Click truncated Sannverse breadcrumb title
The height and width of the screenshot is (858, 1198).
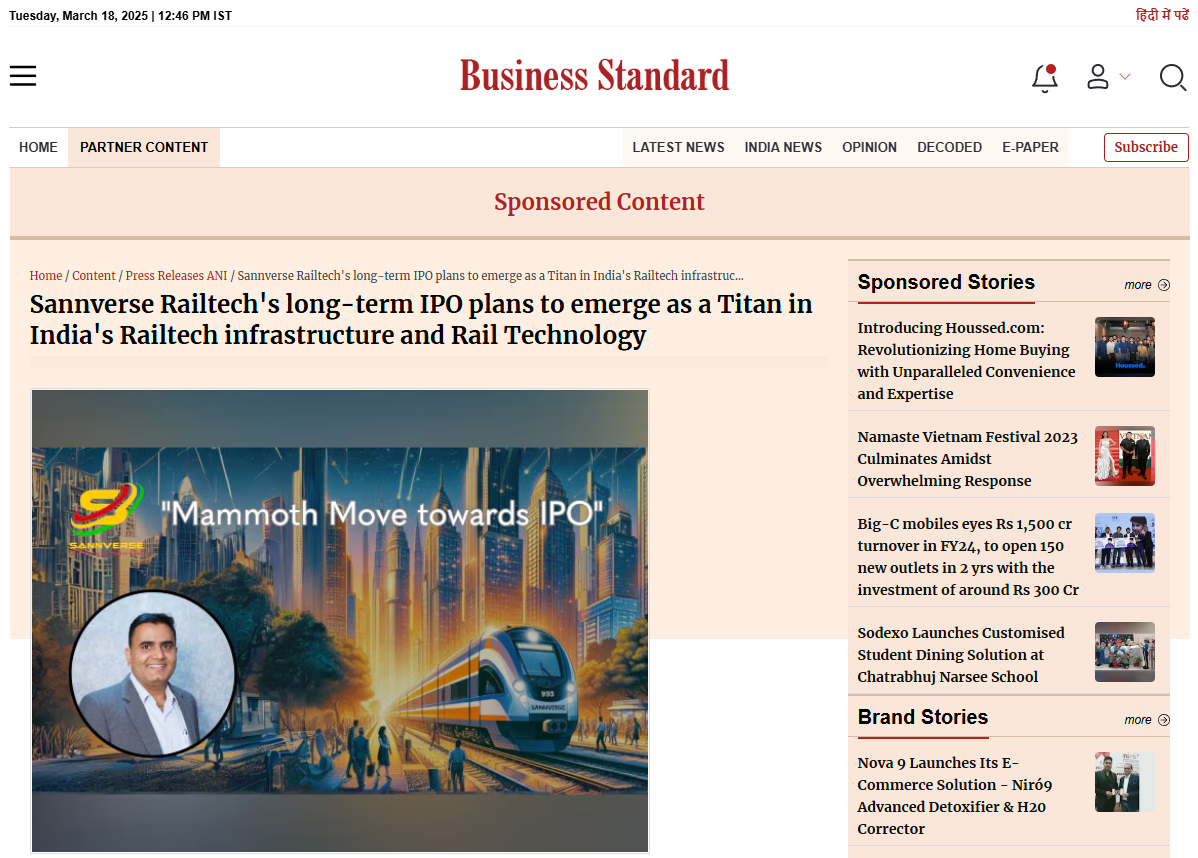491,276
